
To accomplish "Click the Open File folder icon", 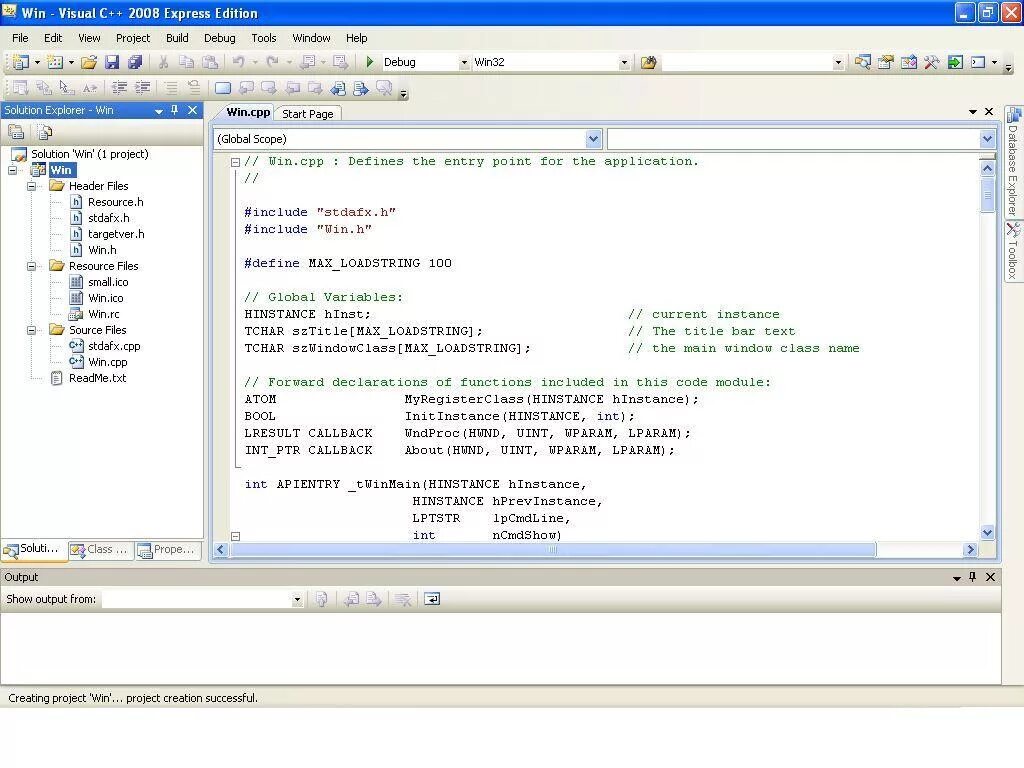I will pos(89,62).
